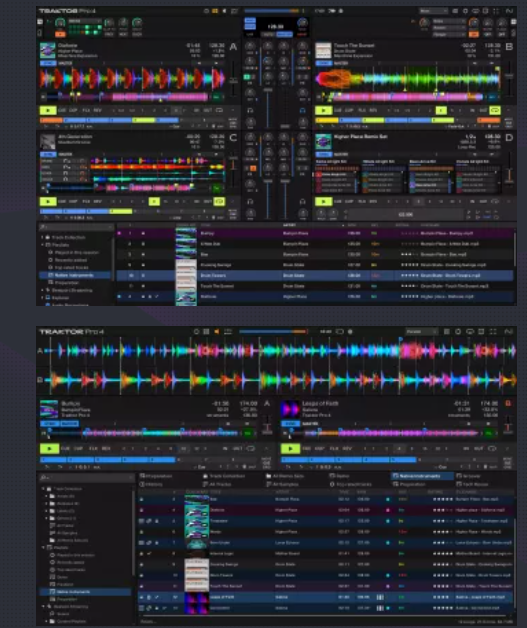Click the deck C letter icon in top window
Viewport: 527px width, 628px height.
[233, 138]
